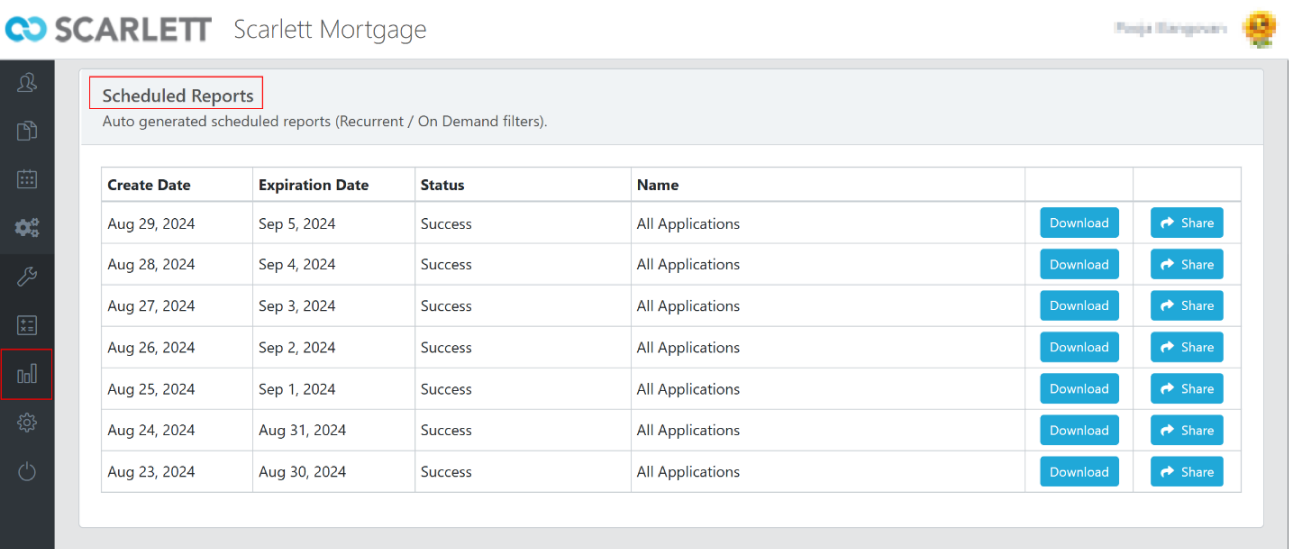Share the Aug 26, 2024 report
The height and width of the screenshot is (549, 1289).
1186,347
